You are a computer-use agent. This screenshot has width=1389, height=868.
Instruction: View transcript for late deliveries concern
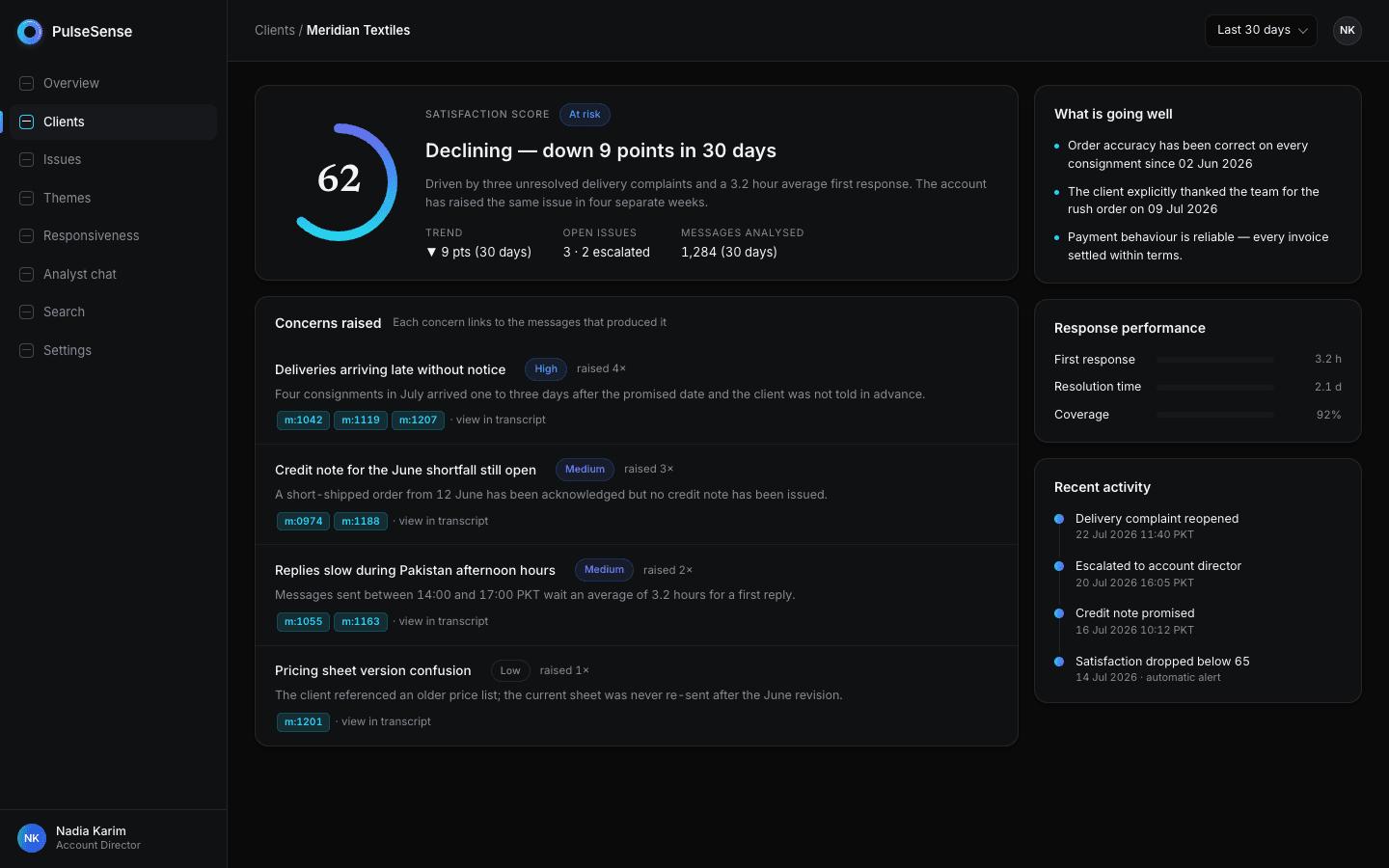tap(501, 420)
